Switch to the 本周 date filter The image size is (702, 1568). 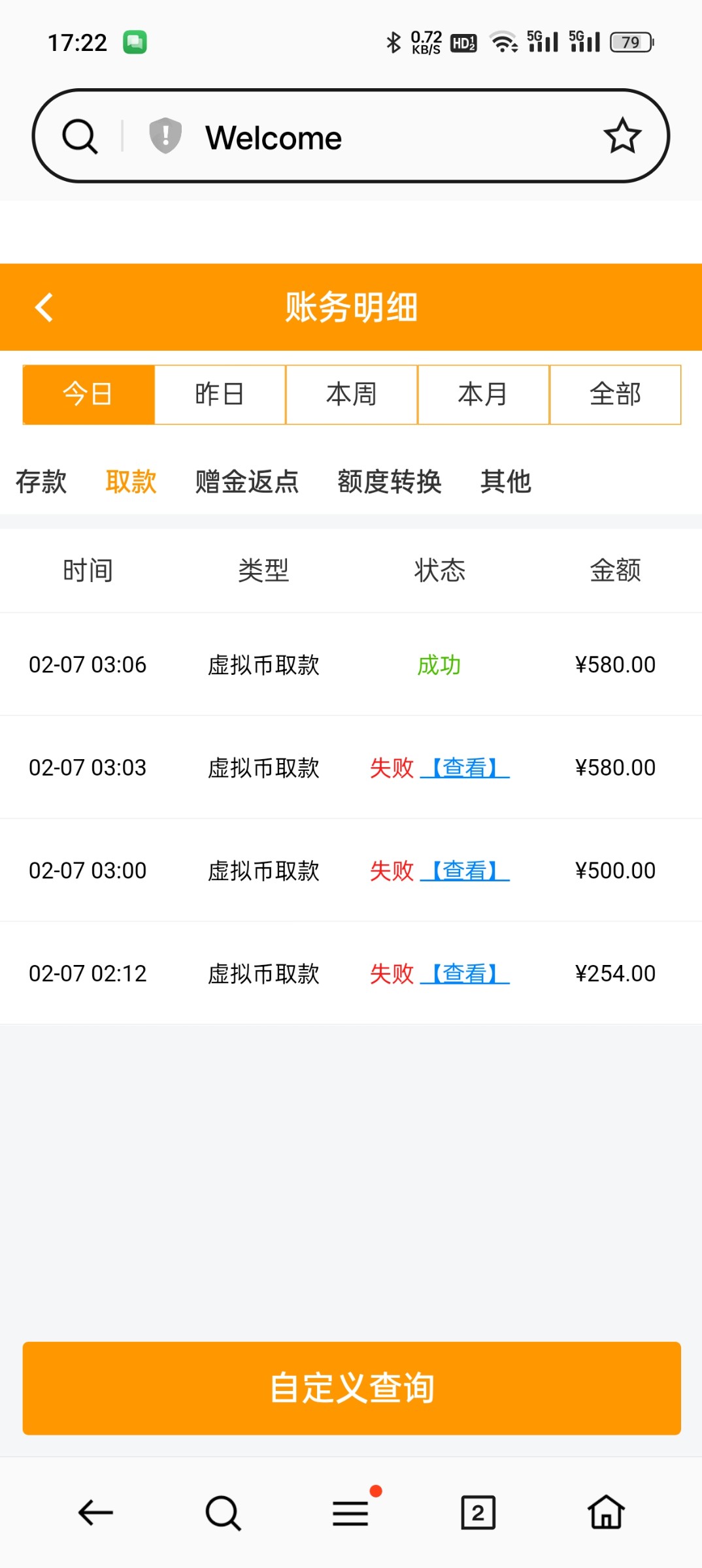tap(352, 395)
